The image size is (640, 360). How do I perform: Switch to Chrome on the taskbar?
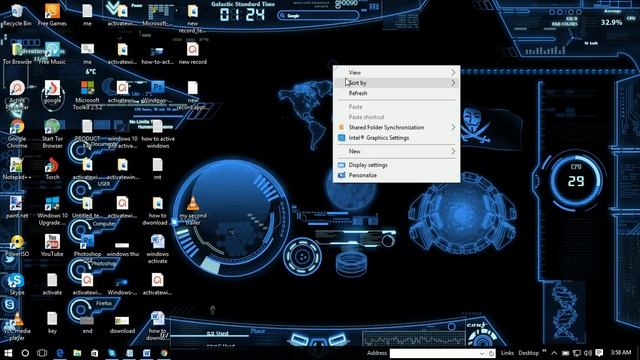(x=164, y=353)
